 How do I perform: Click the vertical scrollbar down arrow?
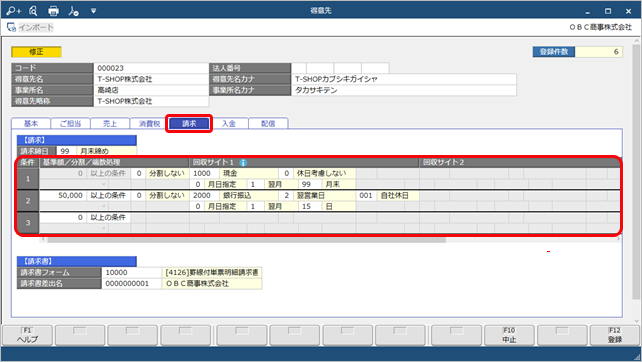tap(636, 321)
